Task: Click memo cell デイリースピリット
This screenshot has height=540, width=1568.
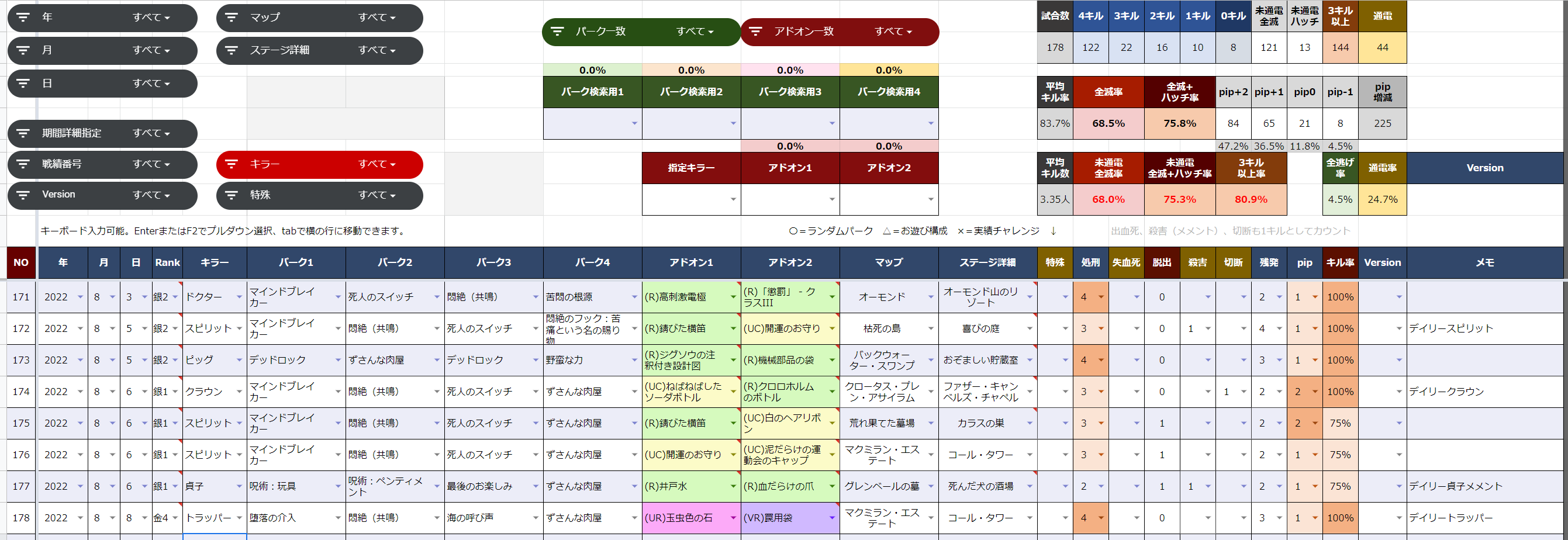Action: pos(1484,329)
